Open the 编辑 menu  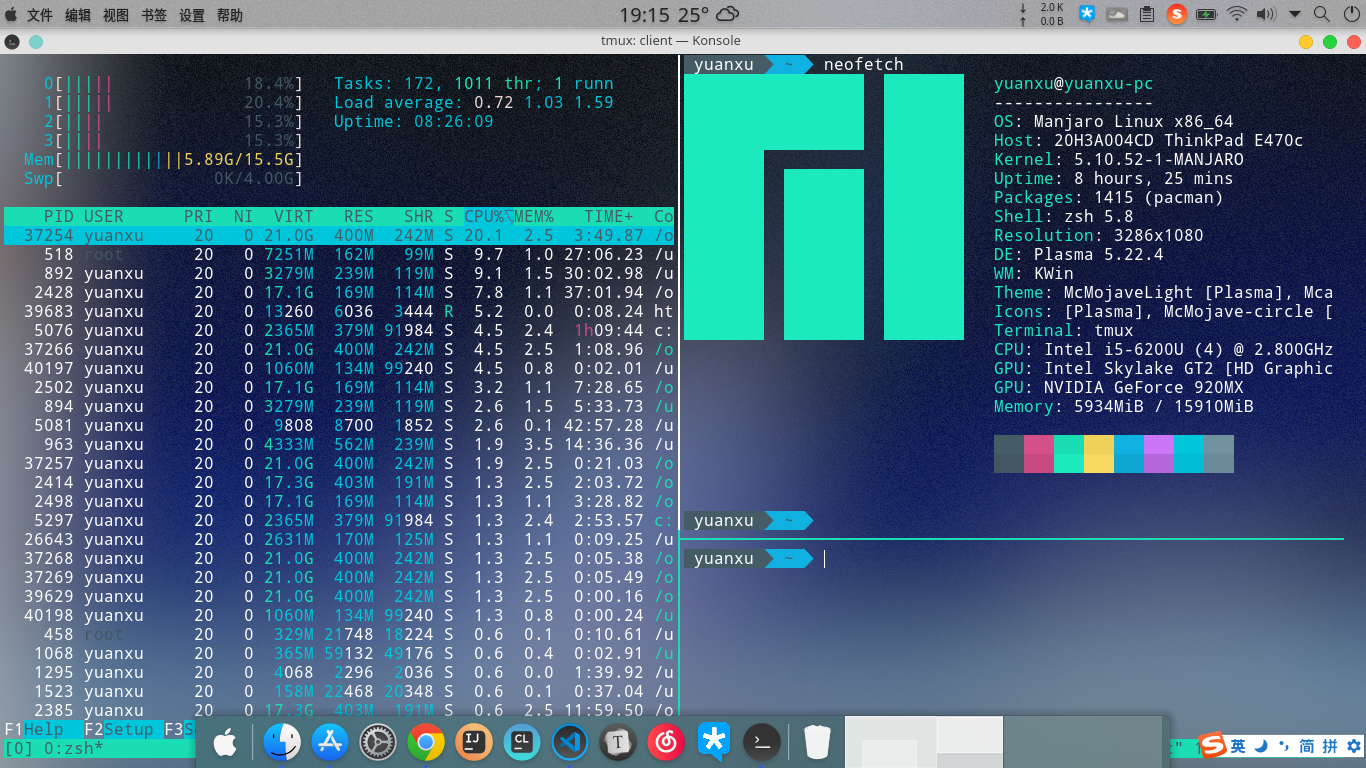tap(78, 15)
